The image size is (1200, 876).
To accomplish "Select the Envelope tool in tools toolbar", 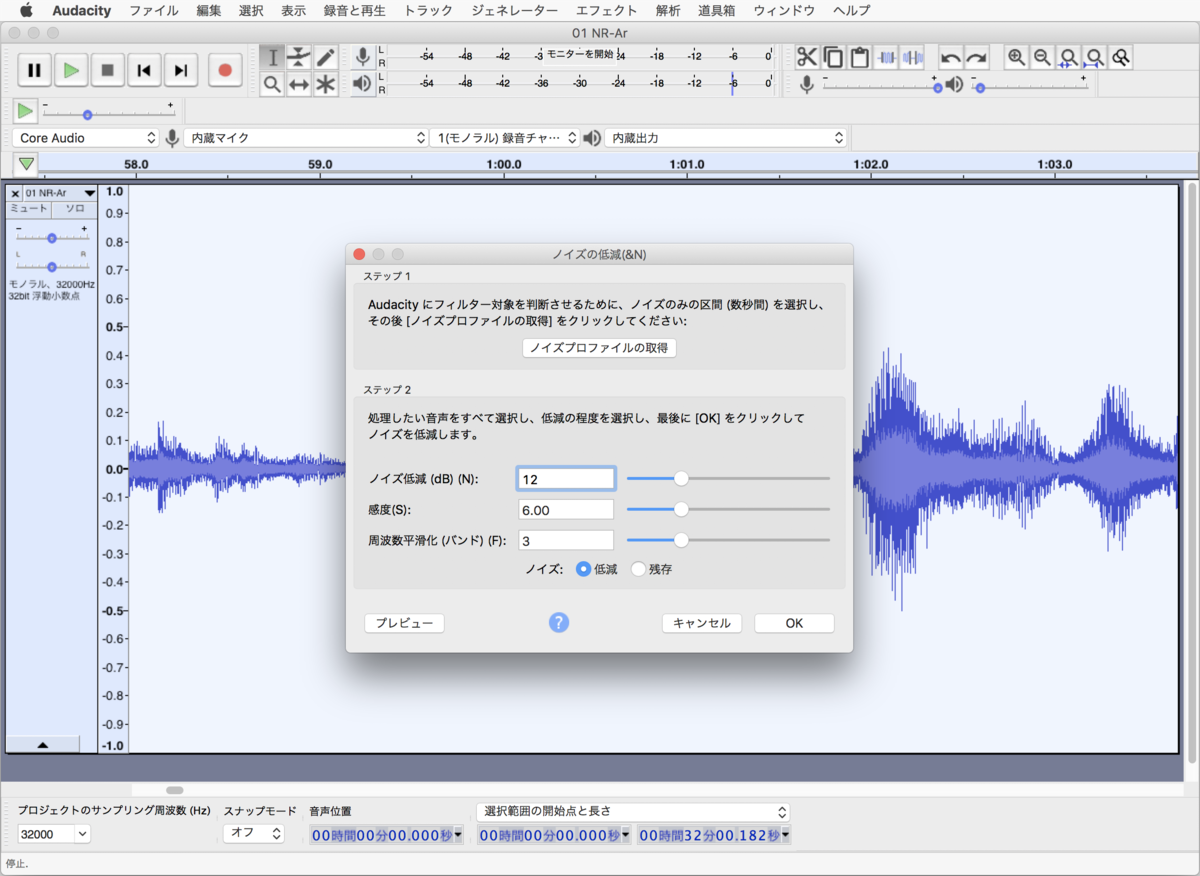I will coord(299,58).
